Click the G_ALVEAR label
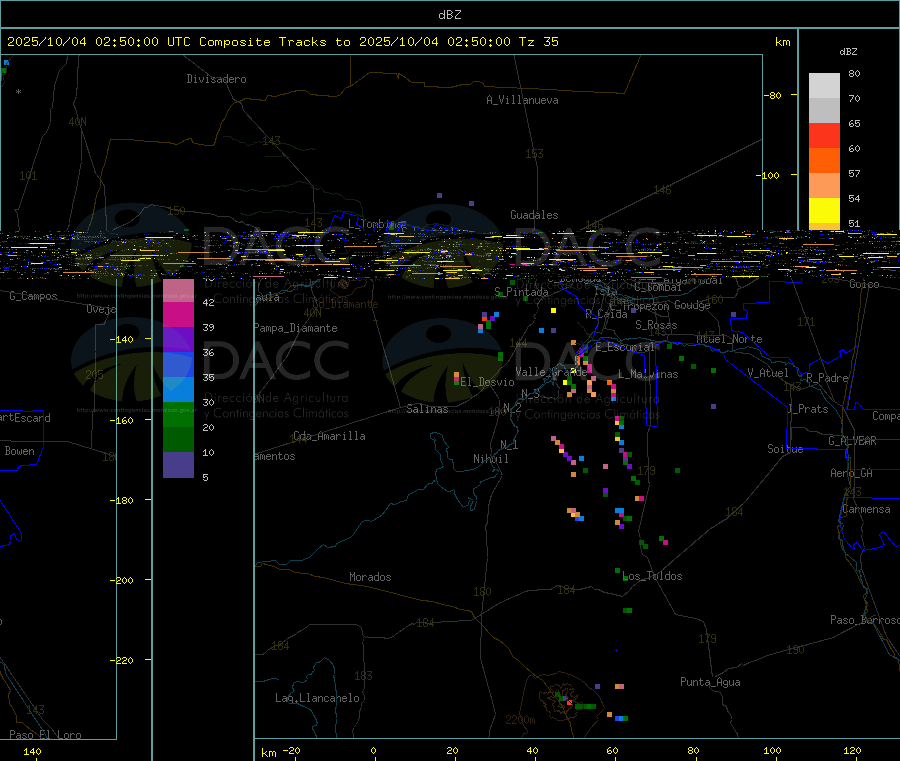 (x=852, y=441)
